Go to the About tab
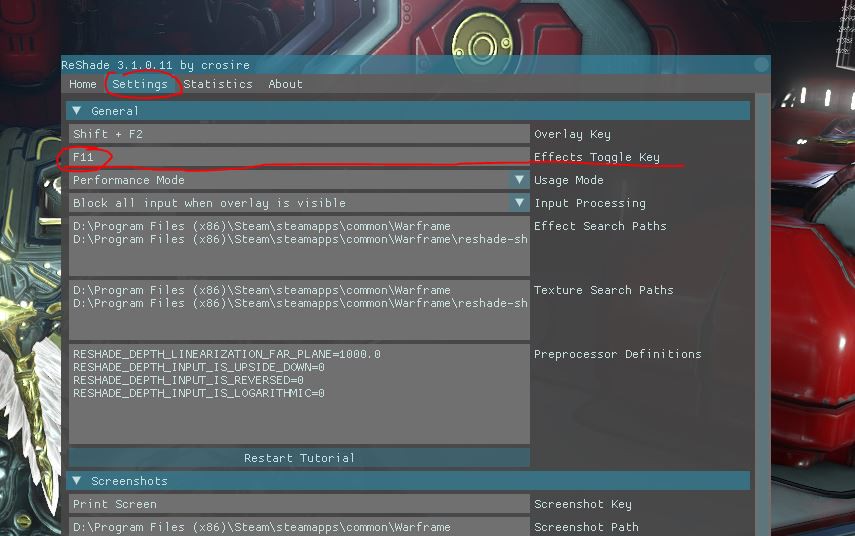The height and width of the screenshot is (536, 855). (285, 84)
